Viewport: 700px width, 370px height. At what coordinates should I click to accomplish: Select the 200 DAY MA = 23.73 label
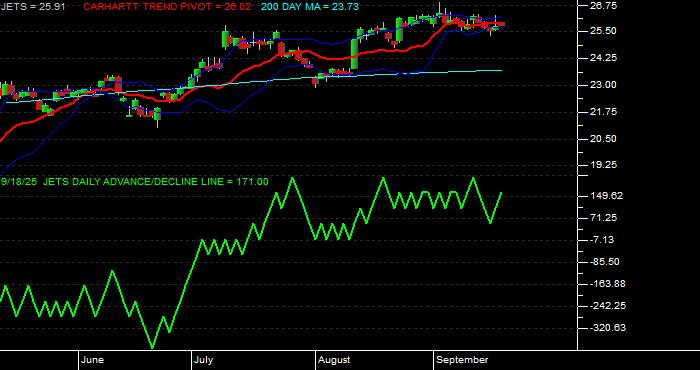click(309, 7)
